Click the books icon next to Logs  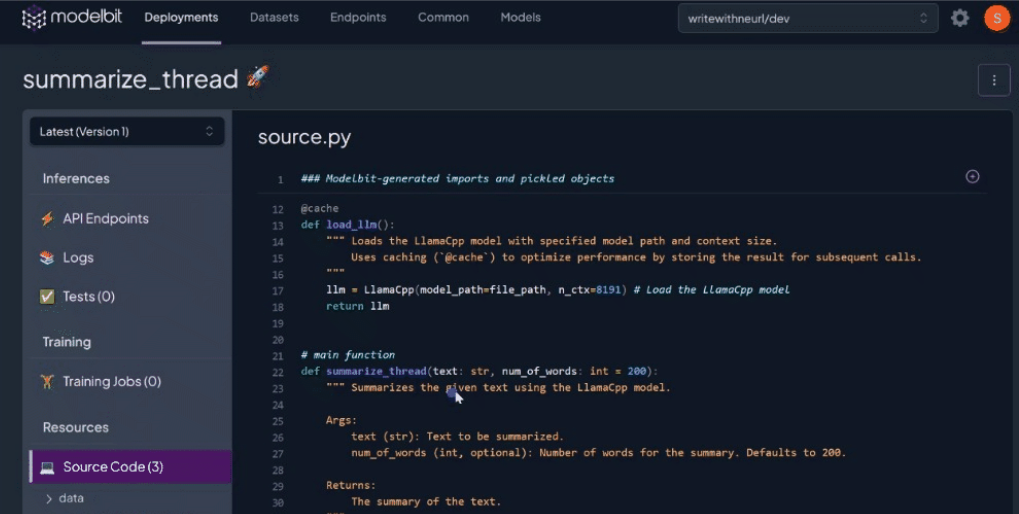[x=47, y=258]
